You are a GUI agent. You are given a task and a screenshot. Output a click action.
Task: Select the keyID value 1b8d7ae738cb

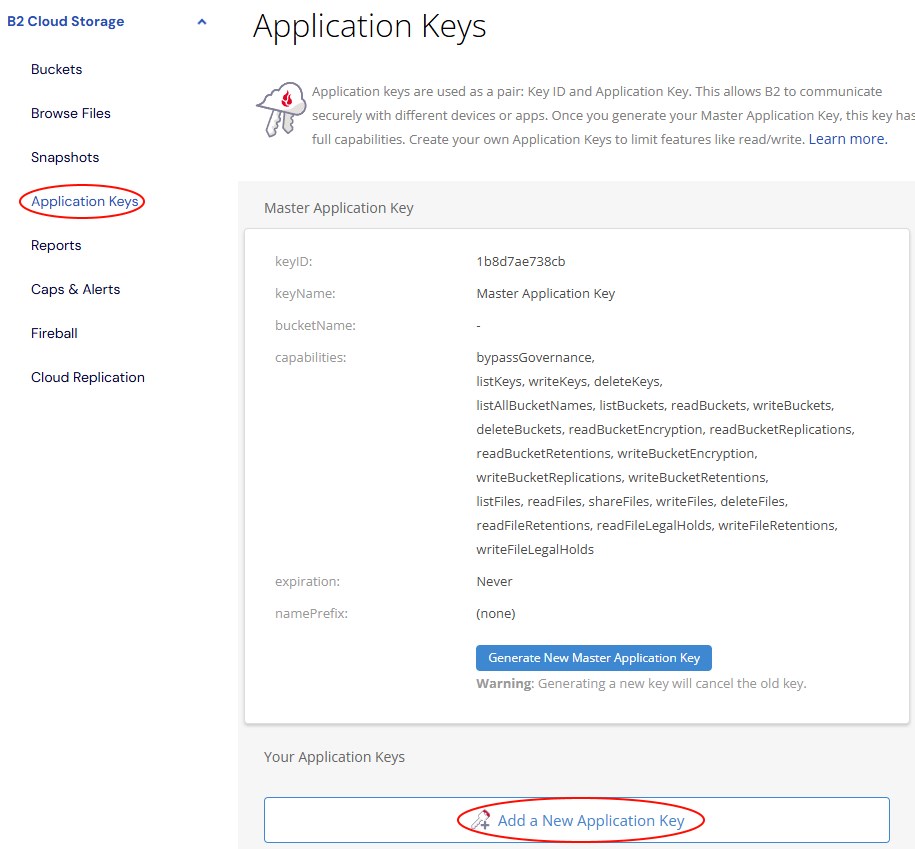521,261
